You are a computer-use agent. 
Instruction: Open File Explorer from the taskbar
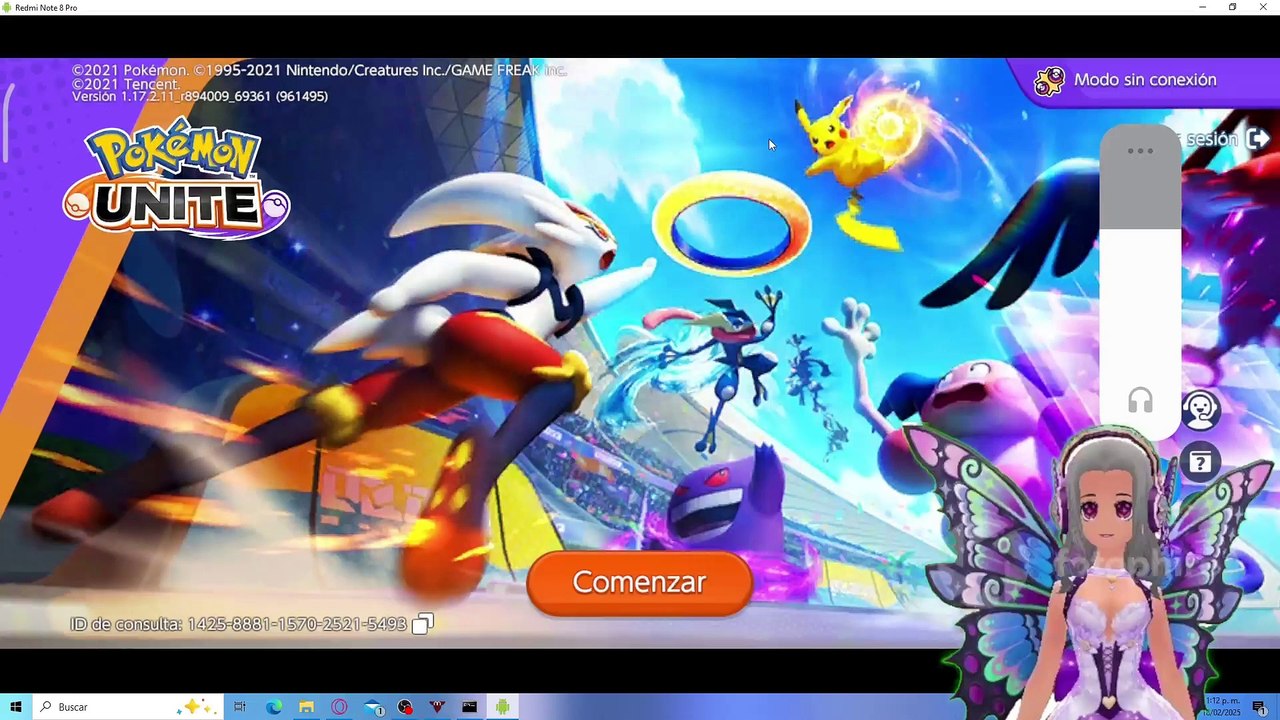click(306, 707)
